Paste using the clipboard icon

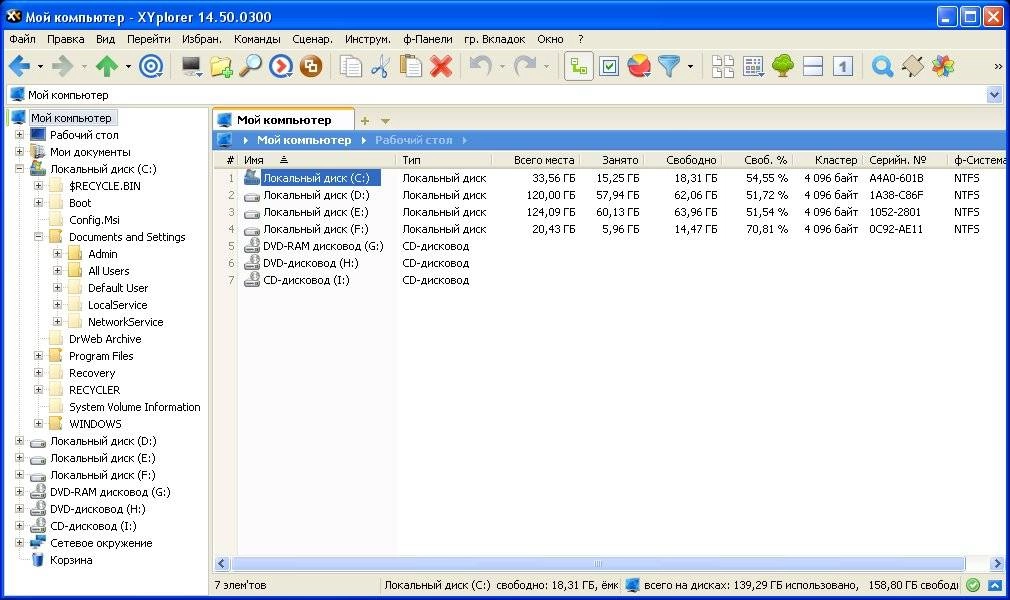click(410, 66)
